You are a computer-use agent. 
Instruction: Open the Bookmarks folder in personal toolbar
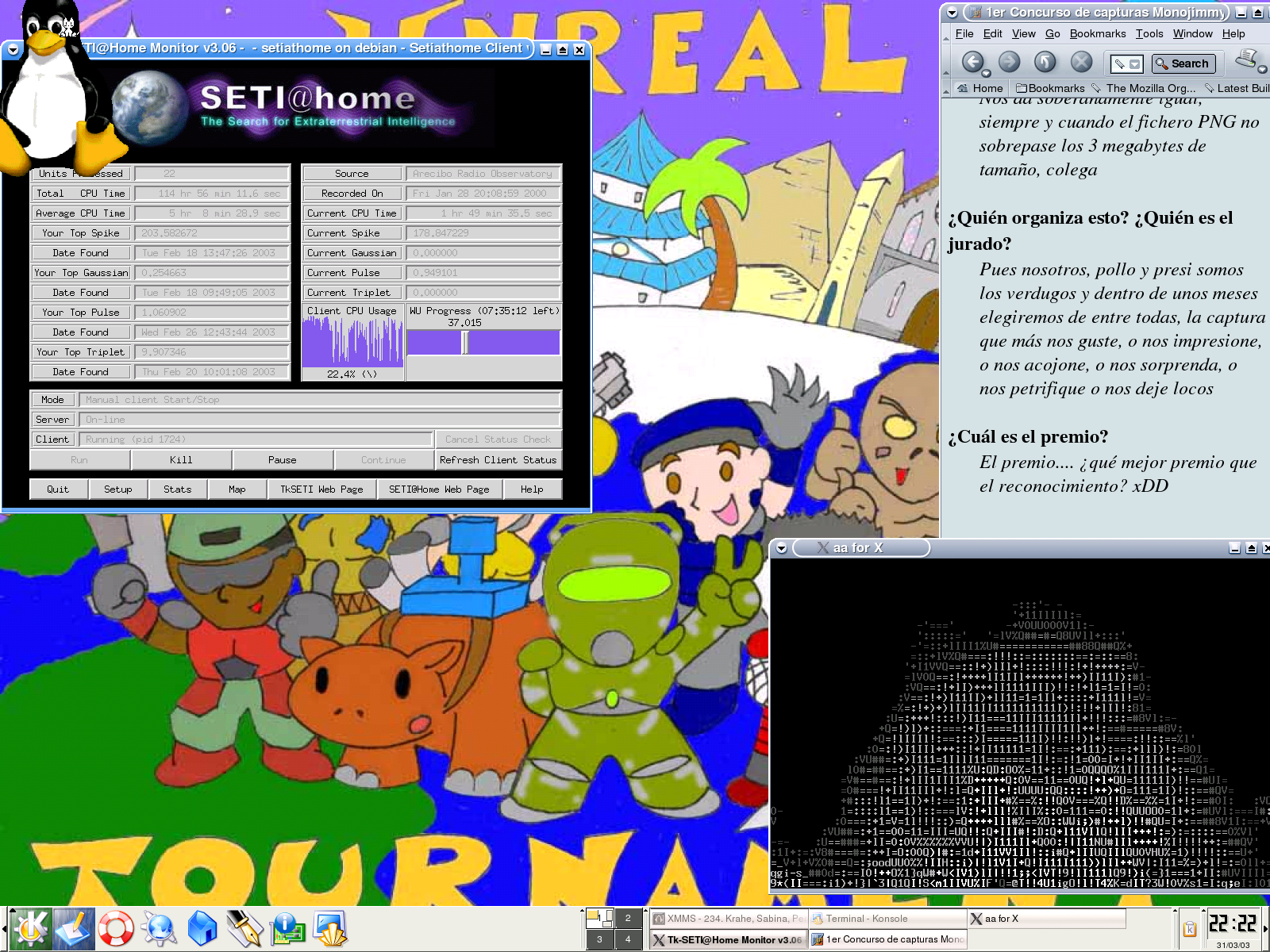pos(1050,88)
